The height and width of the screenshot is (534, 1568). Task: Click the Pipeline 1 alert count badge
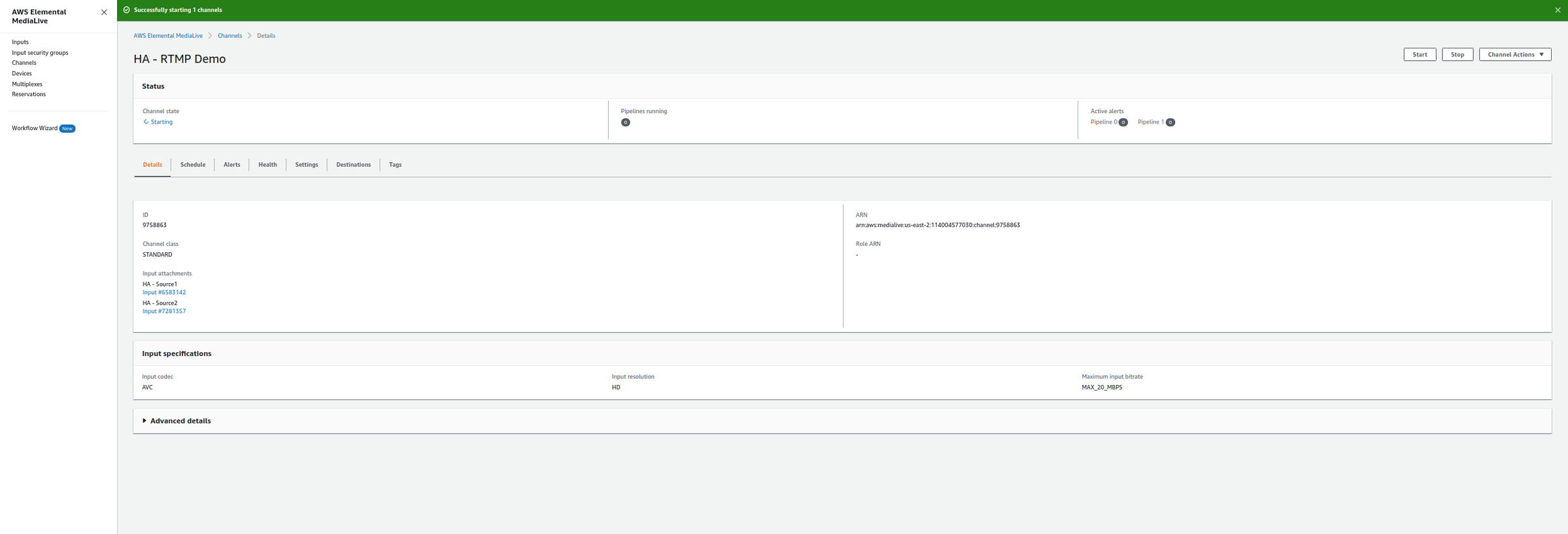point(1170,122)
